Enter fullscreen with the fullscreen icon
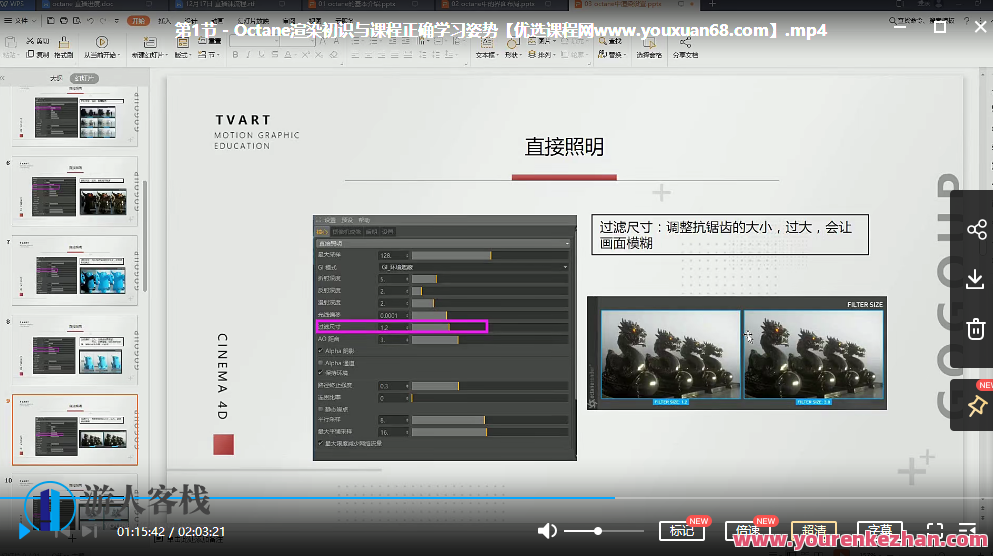The width and height of the screenshot is (993, 556). (x=935, y=531)
